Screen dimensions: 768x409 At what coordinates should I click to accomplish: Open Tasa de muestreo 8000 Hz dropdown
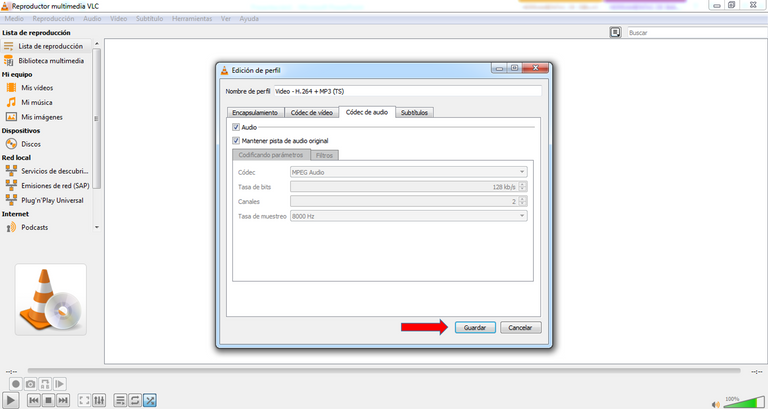coord(409,216)
